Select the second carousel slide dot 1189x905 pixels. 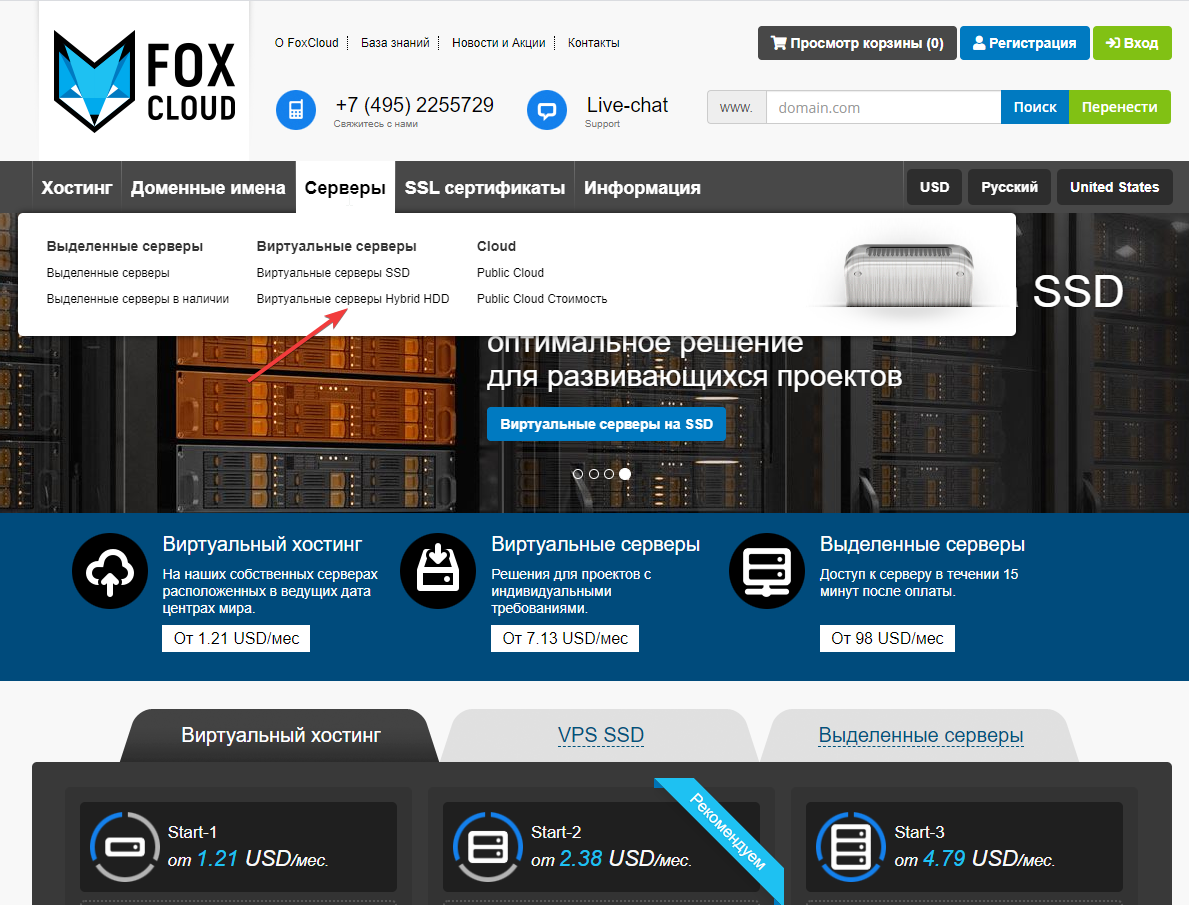click(594, 474)
